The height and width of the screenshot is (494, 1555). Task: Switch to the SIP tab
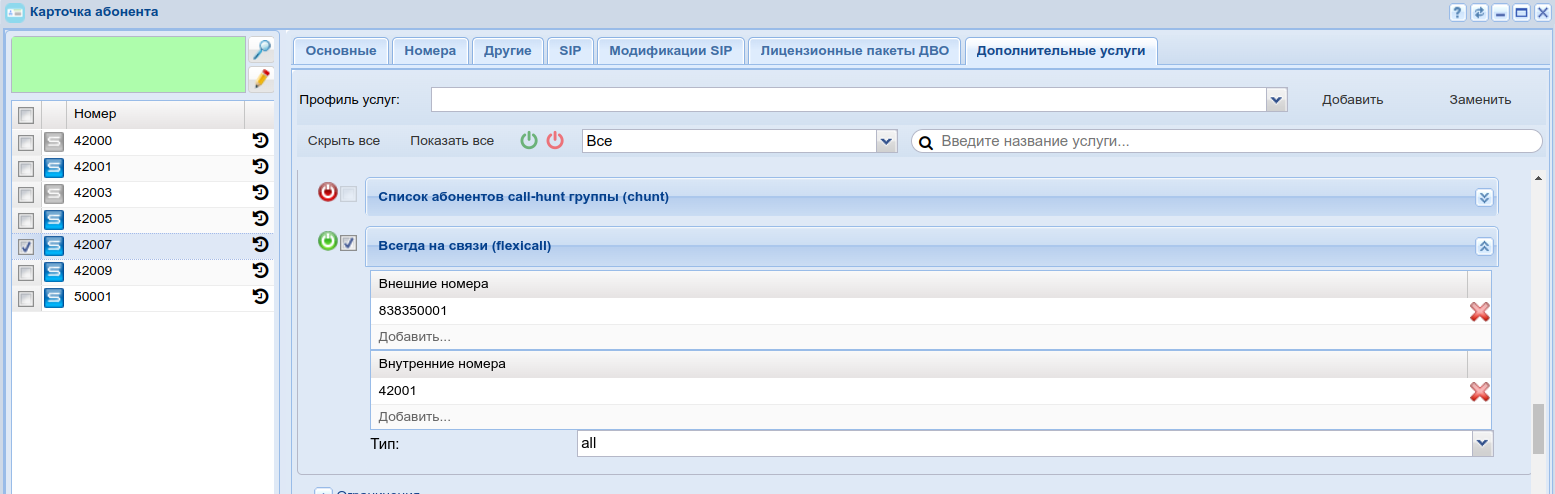click(570, 50)
